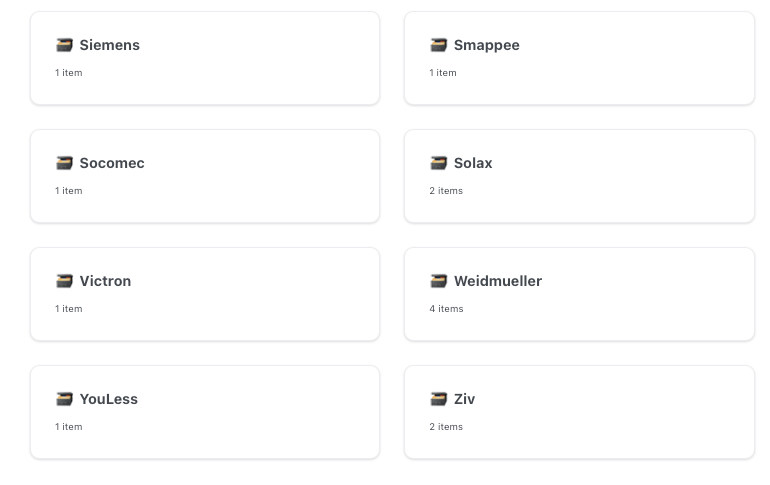770x485 pixels.
Task: Click the card index icon beside Ziv
Action: 439,399
